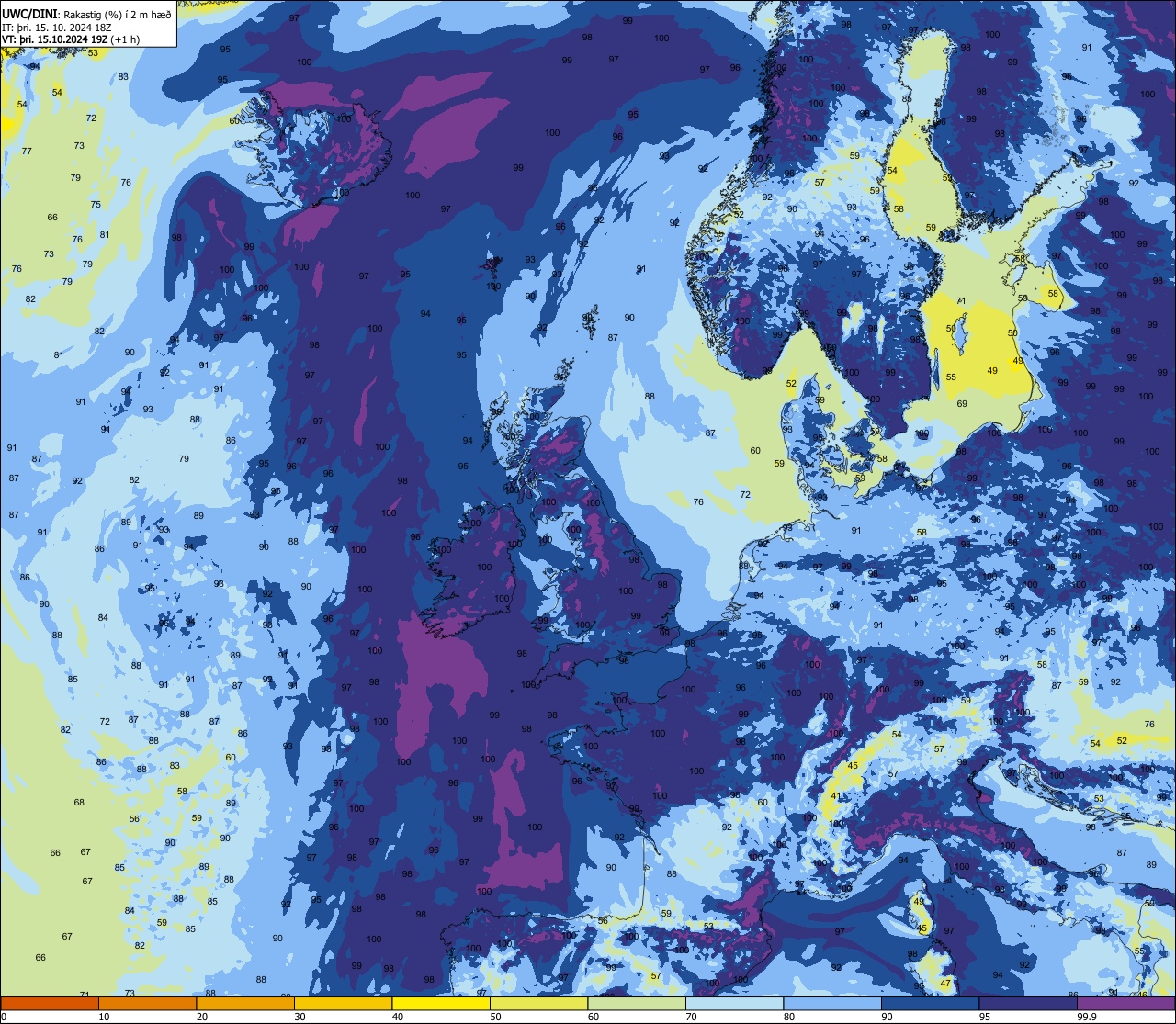Click the light green 60–70 legend swatch
Screen dimensions: 1176x1024
637,1004
